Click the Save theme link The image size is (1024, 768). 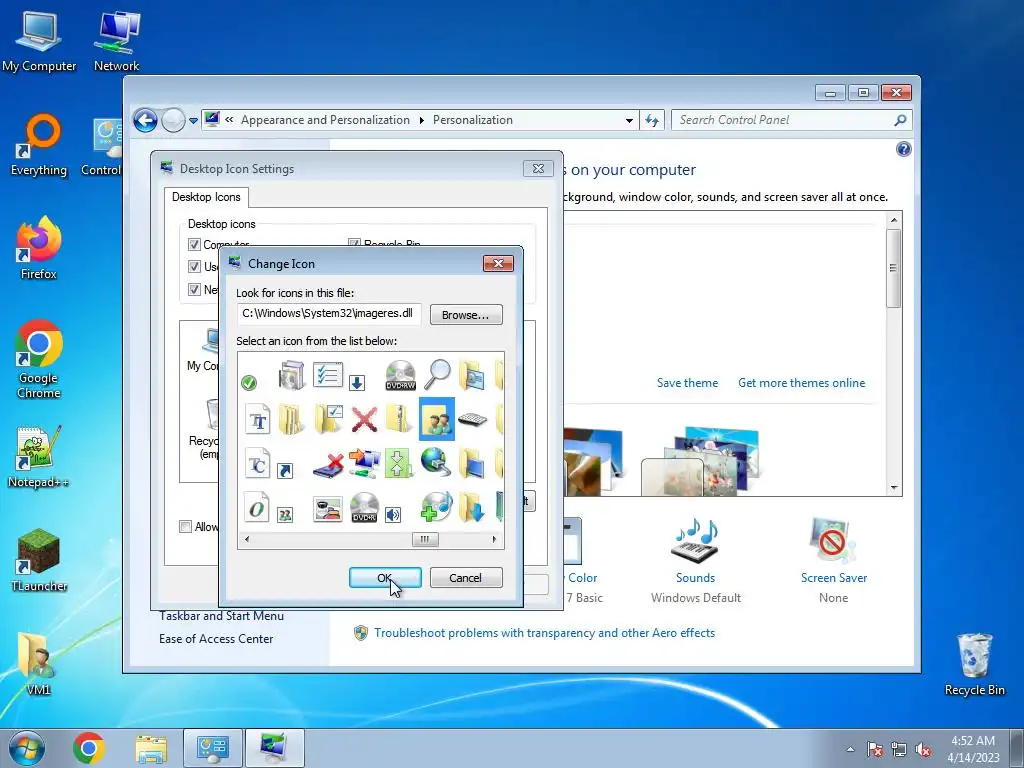click(x=687, y=383)
